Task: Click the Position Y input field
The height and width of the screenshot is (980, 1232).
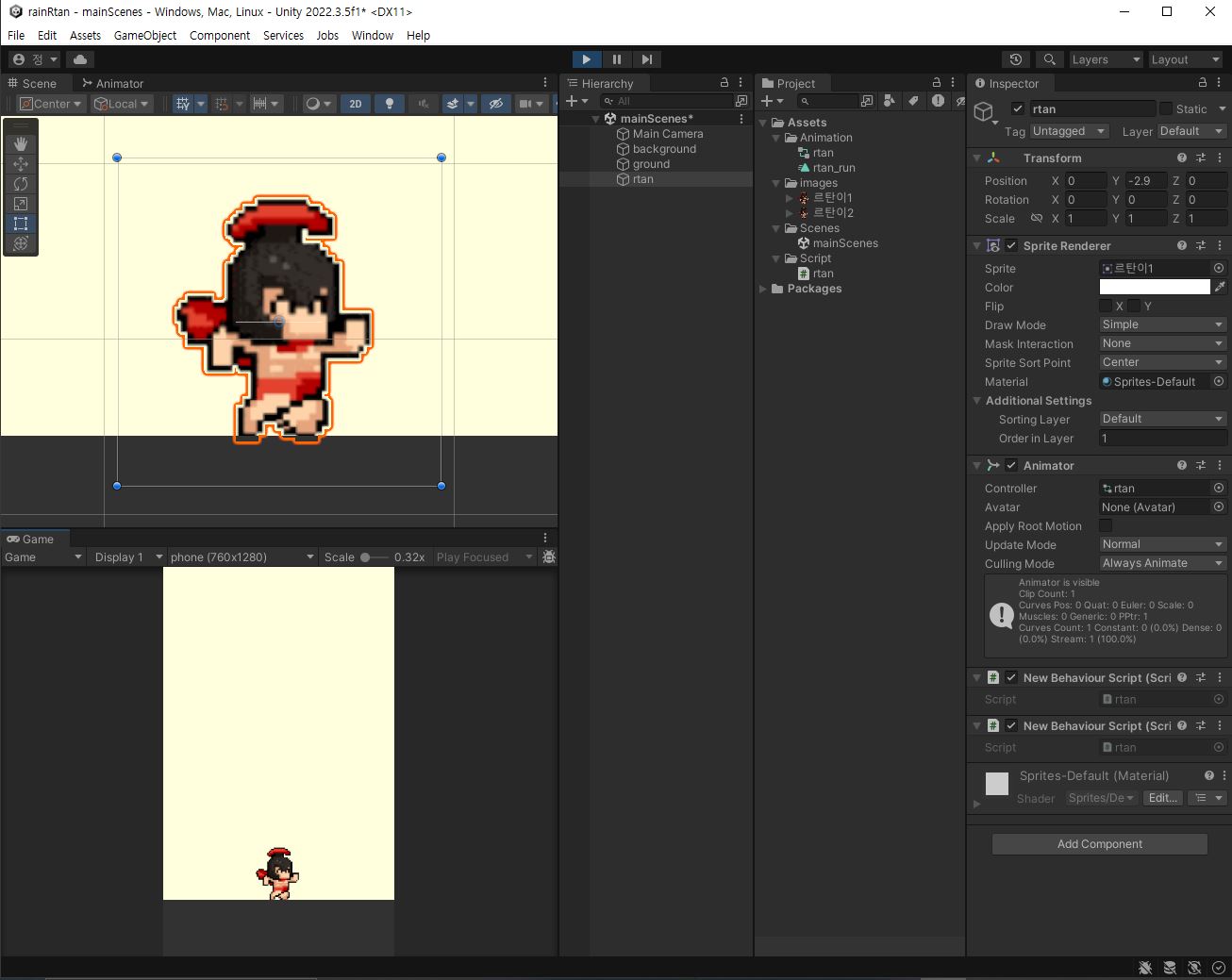Action: [1144, 180]
